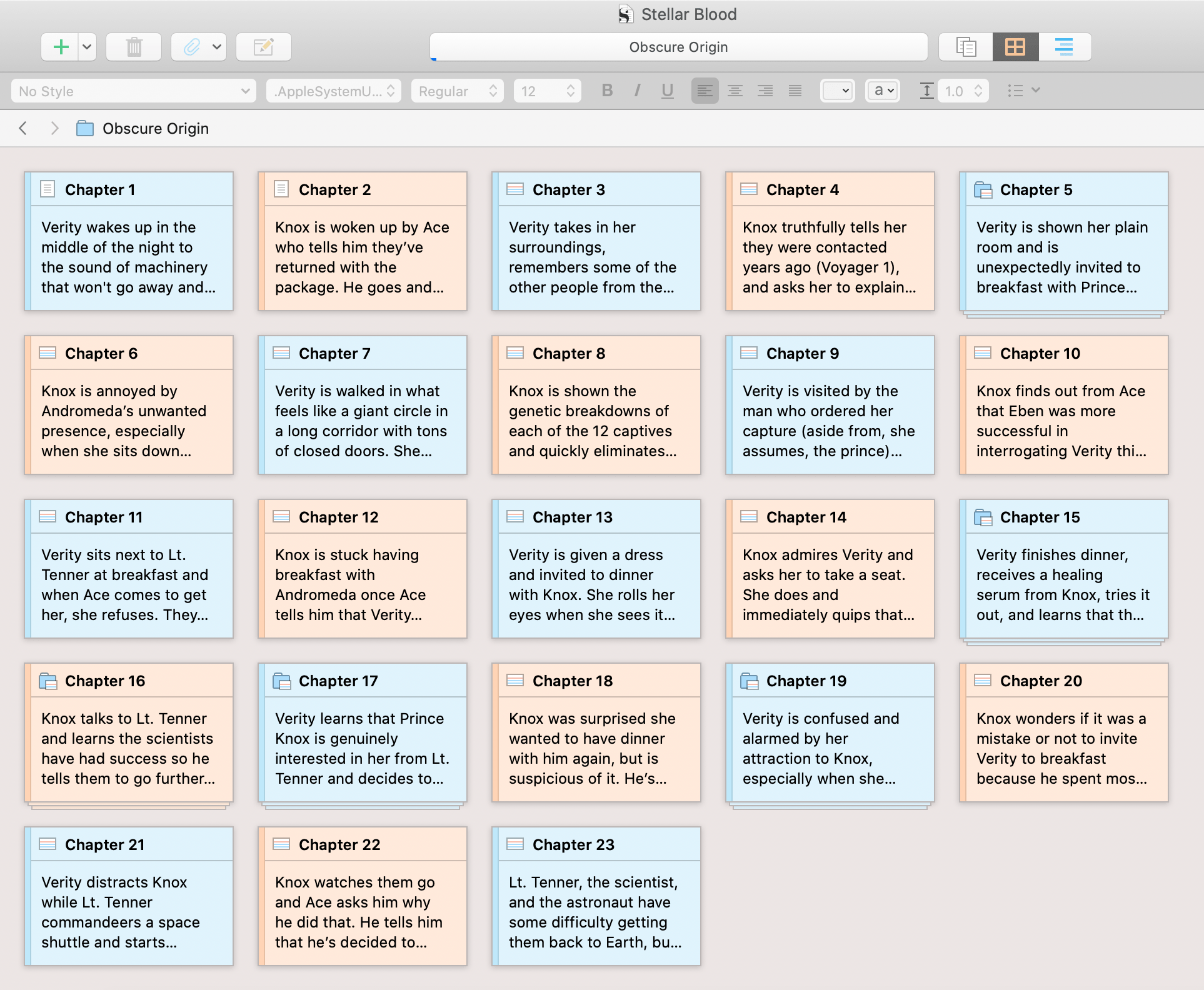The width and height of the screenshot is (1204, 990).
Task: Click the compose note icon
Action: tap(263, 47)
